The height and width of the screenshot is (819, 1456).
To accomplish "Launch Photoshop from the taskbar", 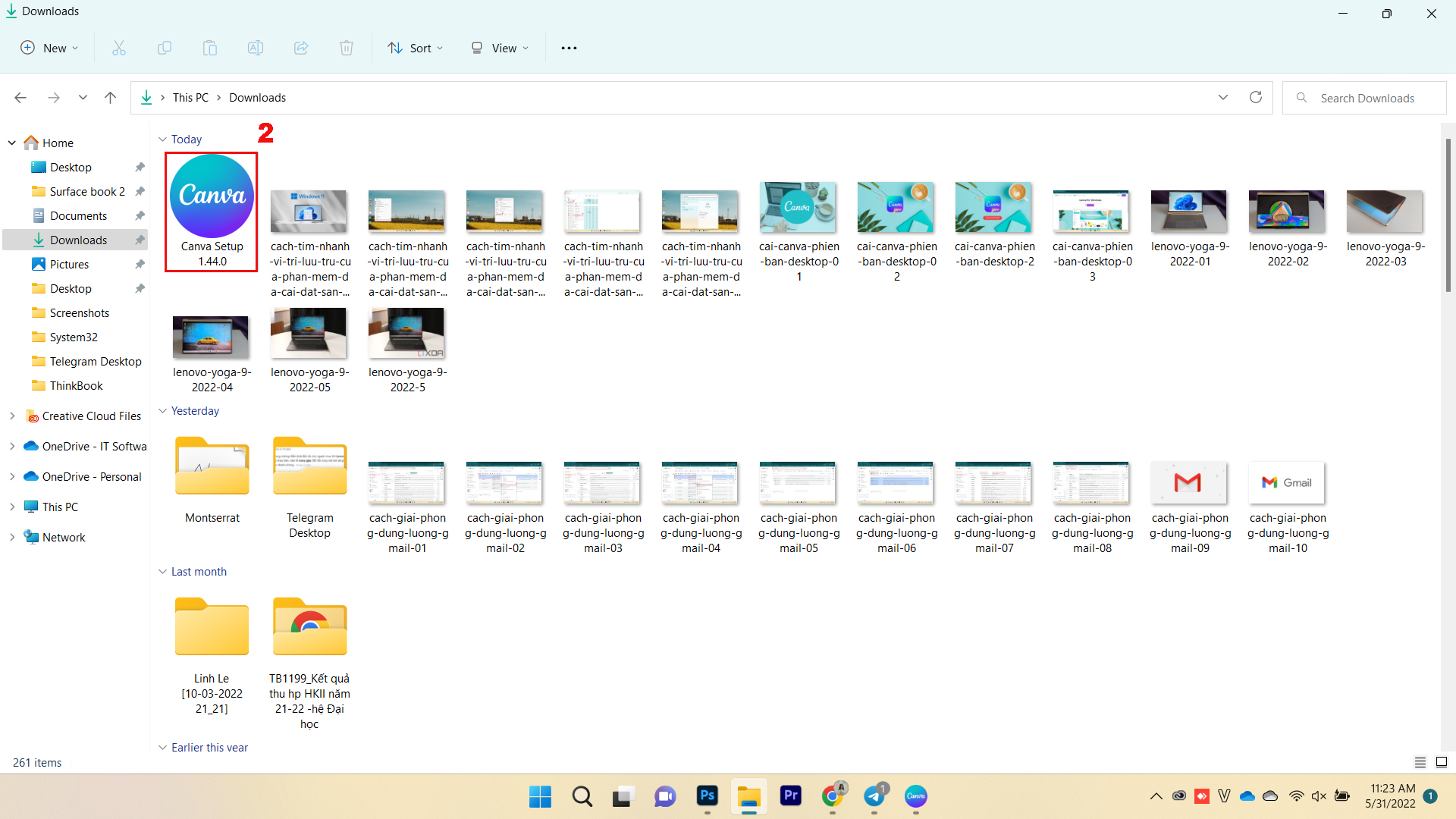I will 707,795.
